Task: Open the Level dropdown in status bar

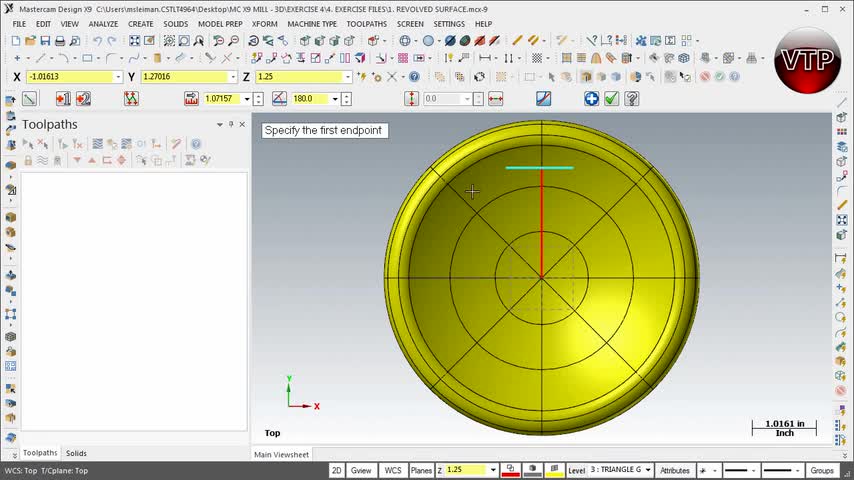Action: click(x=647, y=470)
